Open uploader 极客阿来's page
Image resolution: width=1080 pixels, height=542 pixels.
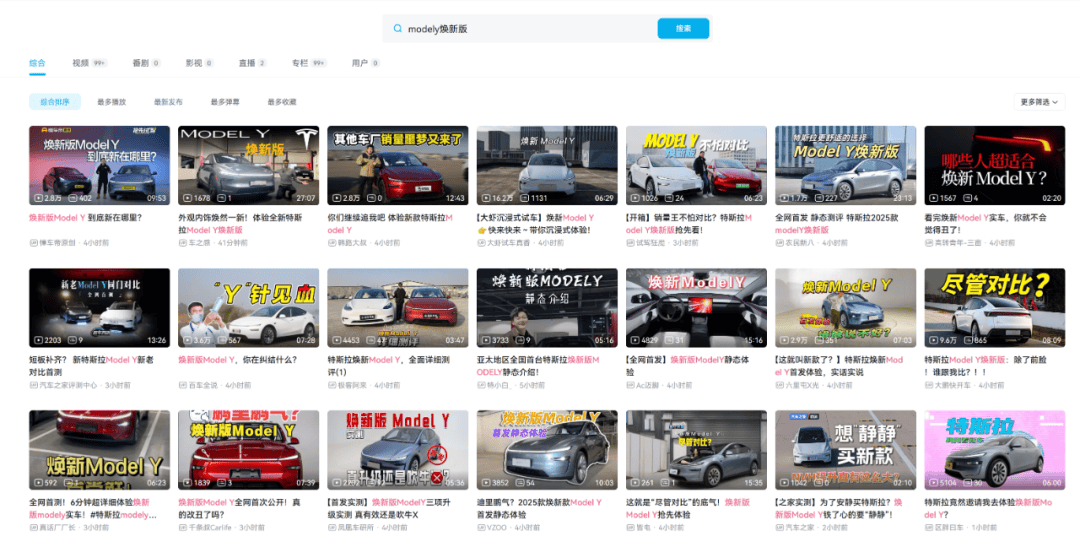(353, 386)
